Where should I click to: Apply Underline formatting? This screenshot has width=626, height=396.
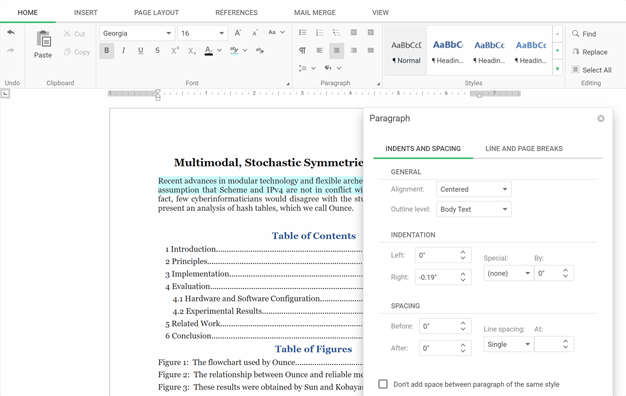[141, 51]
